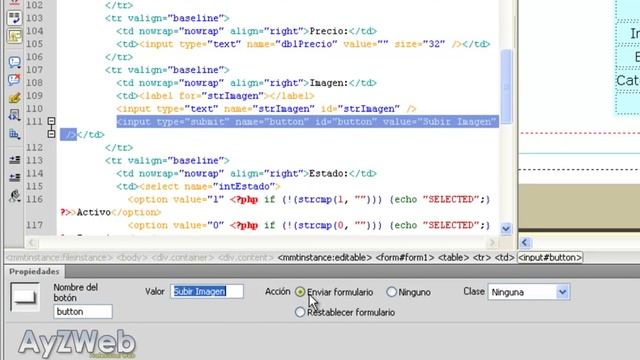Select the Ninguno radio option

(391, 292)
